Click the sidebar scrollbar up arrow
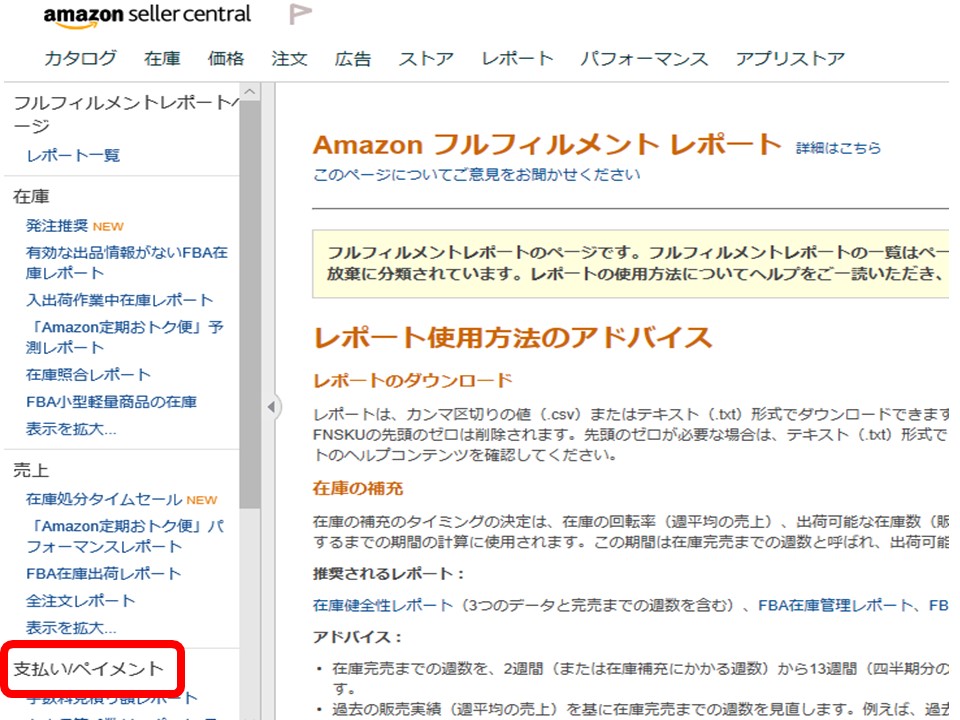960x720 pixels. click(249, 92)
